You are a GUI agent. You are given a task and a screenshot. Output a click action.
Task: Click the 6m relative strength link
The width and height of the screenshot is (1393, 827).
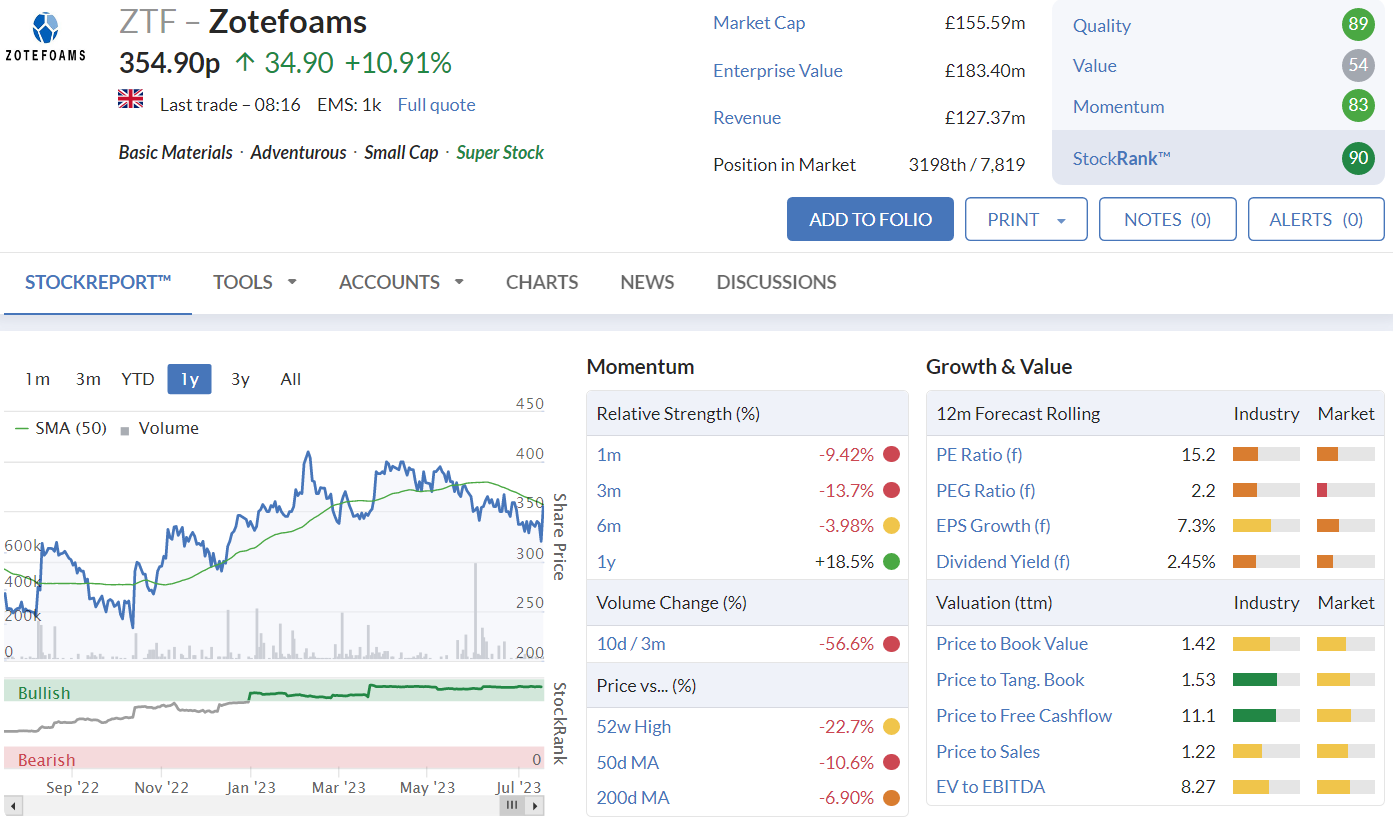(x=609, y=526)
